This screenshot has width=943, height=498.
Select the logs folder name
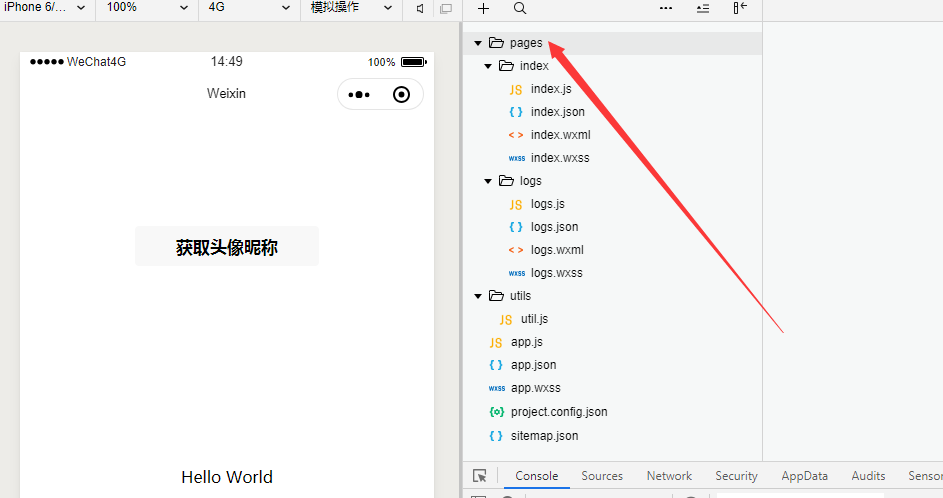pyautogui.click(x=530, y=181)
